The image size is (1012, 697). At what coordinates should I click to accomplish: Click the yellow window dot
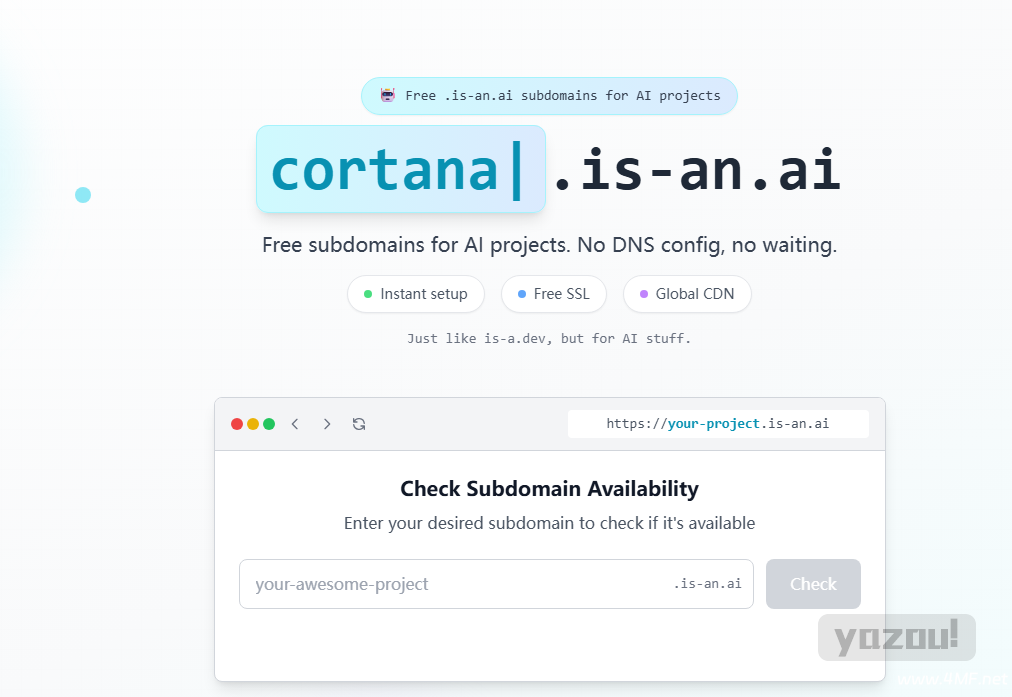coord(253,424)
